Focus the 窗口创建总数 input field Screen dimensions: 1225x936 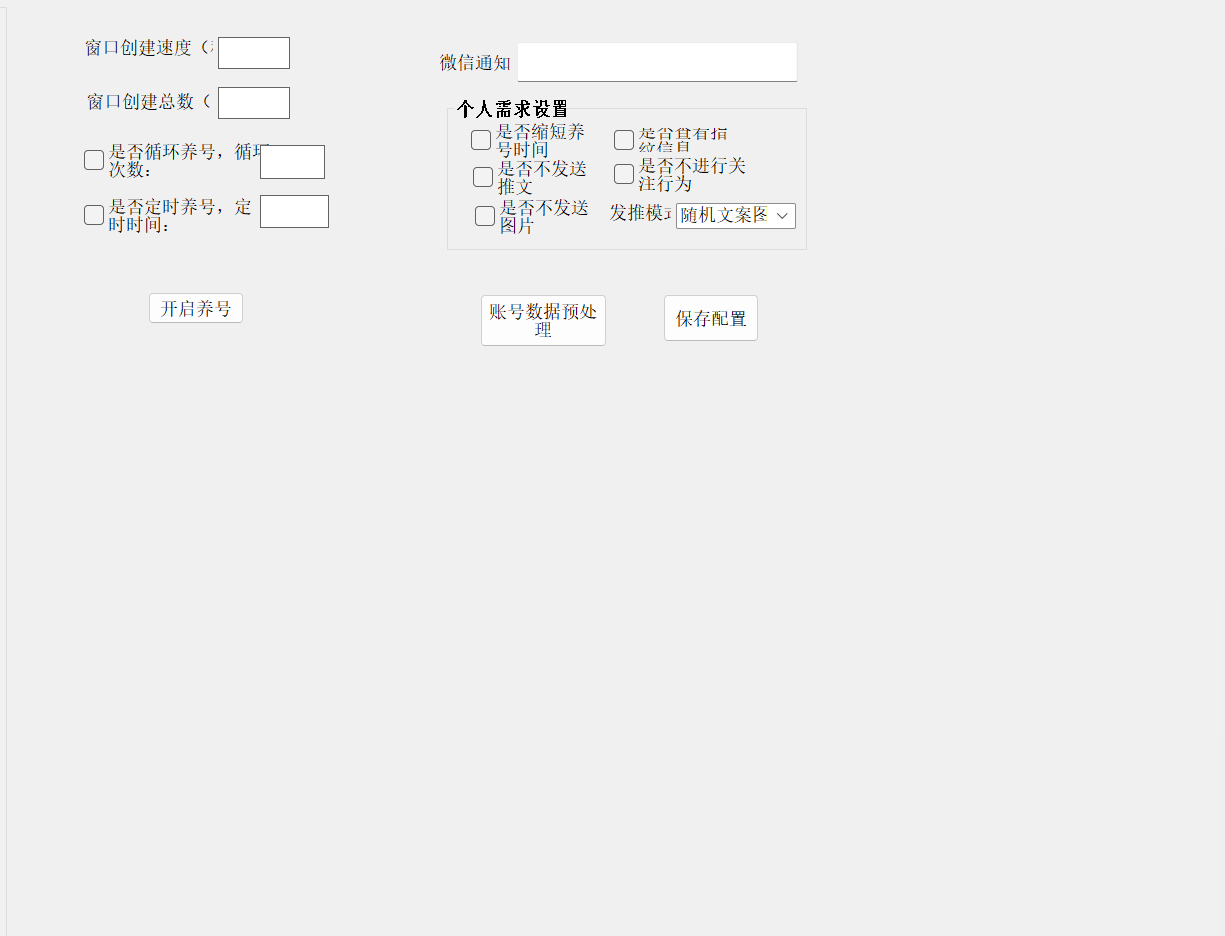(x=254, y=103)
